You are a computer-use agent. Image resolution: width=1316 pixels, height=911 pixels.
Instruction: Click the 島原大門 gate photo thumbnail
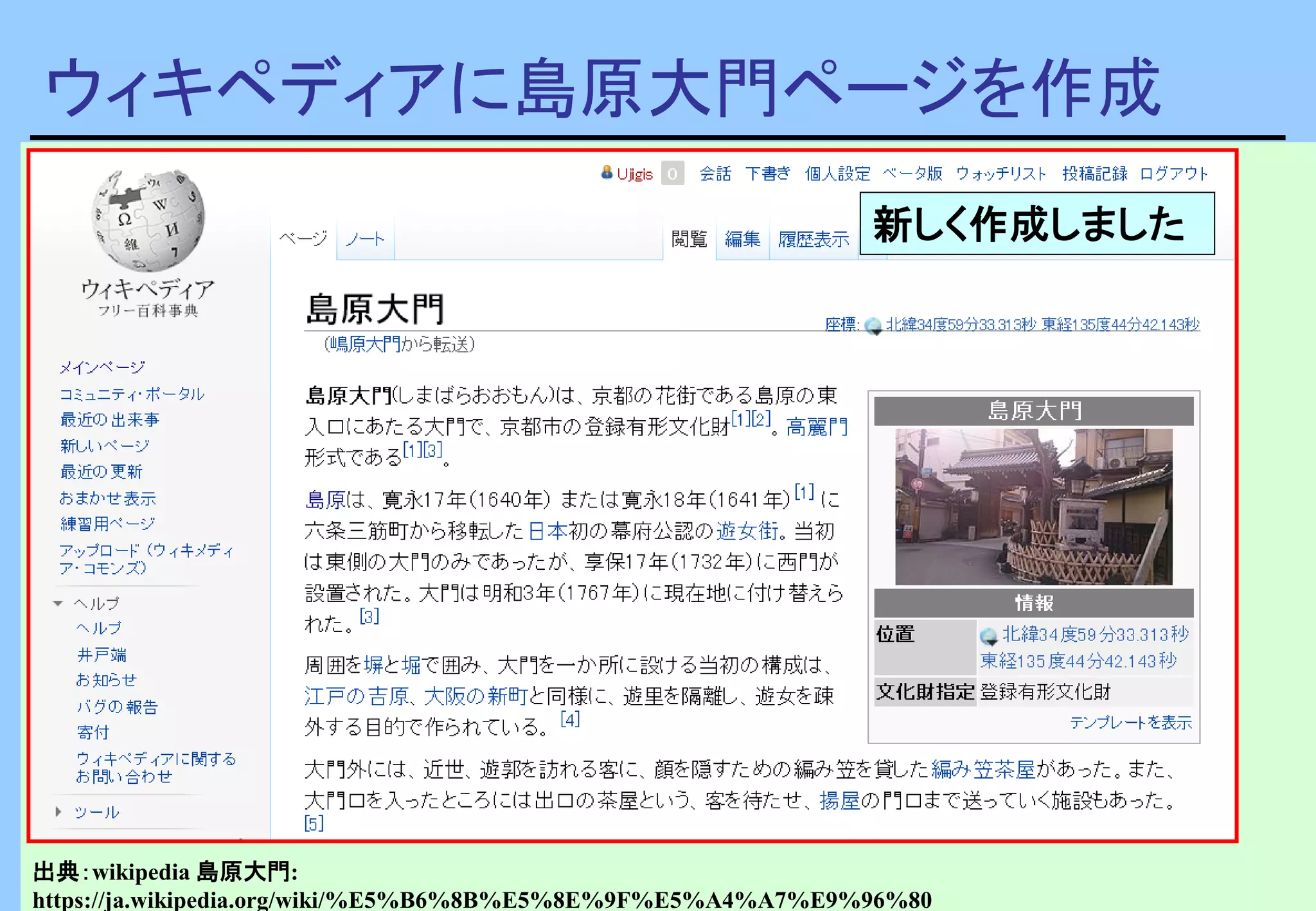point(1034,507)
